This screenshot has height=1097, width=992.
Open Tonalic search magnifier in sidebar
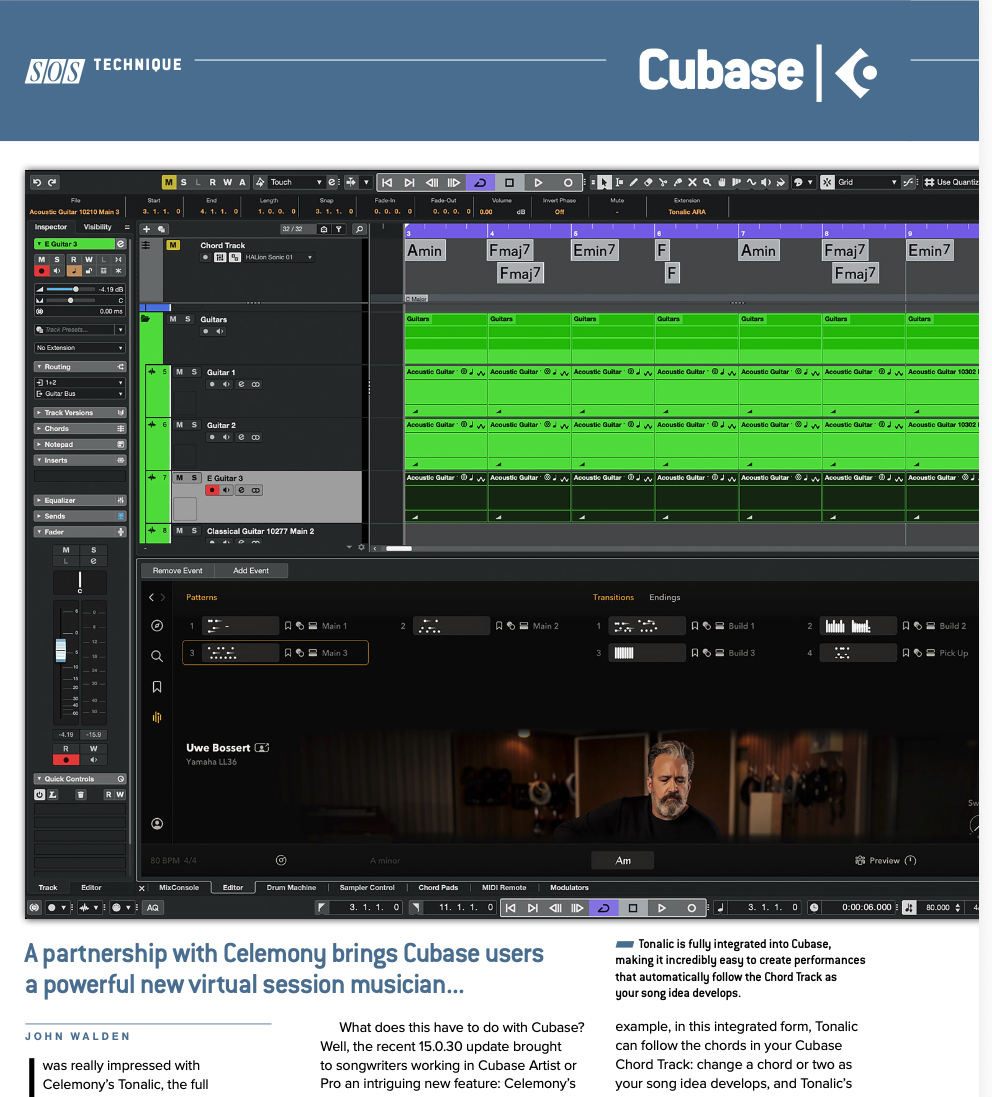tap(157, 656)
